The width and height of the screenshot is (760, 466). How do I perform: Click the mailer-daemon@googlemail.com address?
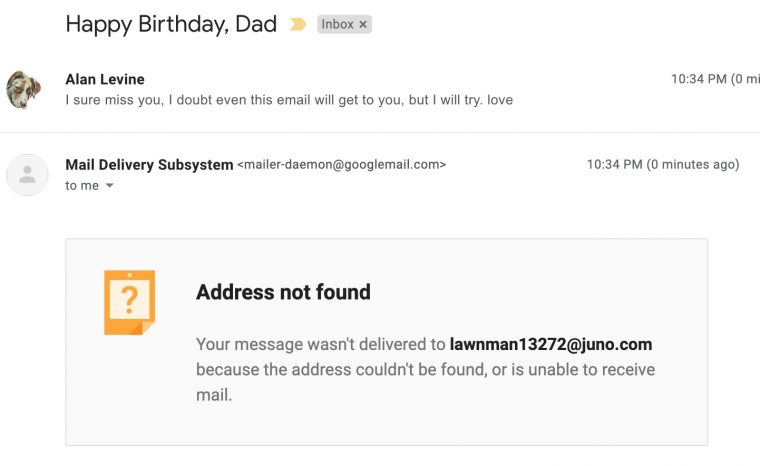pos(341,165)
